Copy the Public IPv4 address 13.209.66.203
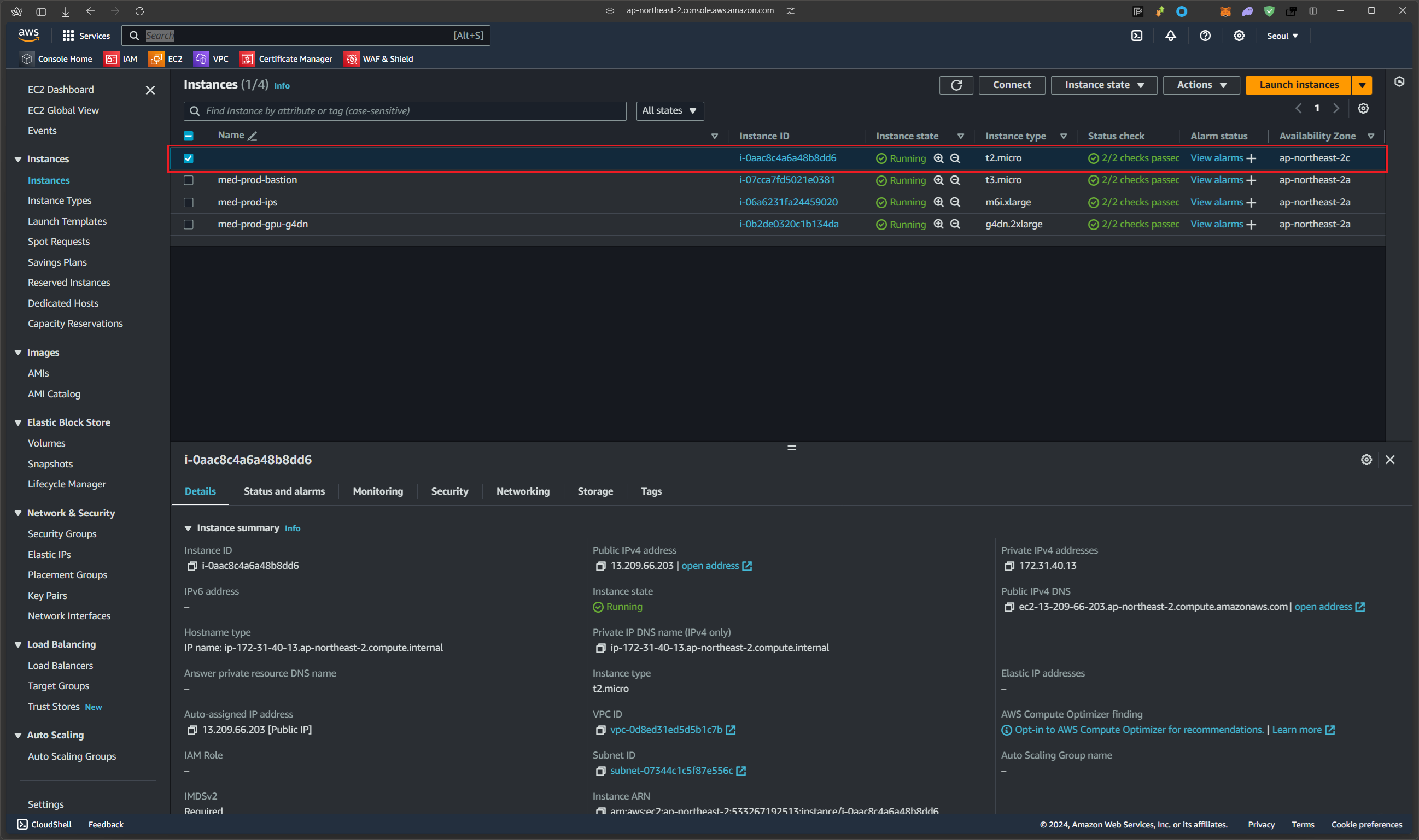The width and height of the screenshot is (1419, 840). pyautogui.click(x=600, y=566)
